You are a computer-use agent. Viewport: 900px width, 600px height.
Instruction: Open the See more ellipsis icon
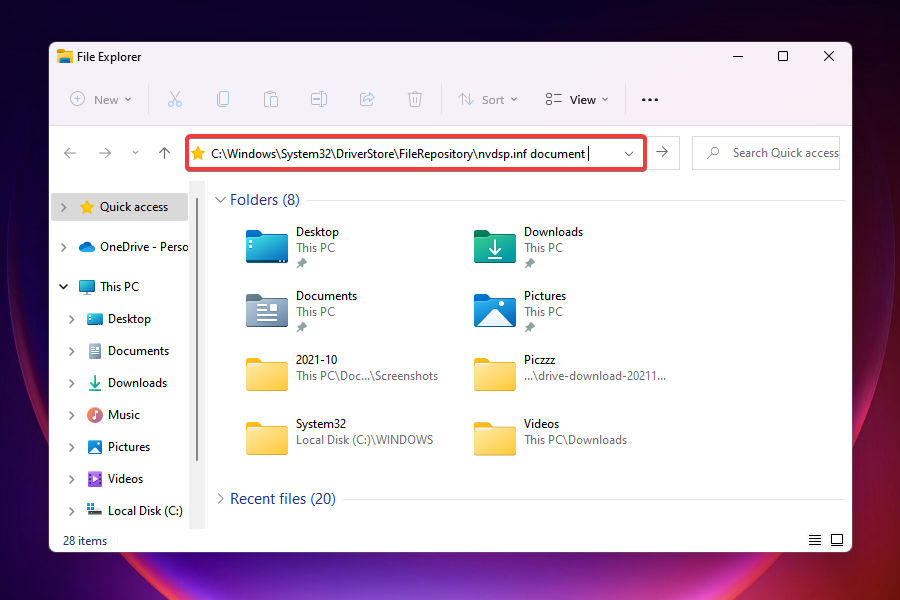(x=649, y=99)
